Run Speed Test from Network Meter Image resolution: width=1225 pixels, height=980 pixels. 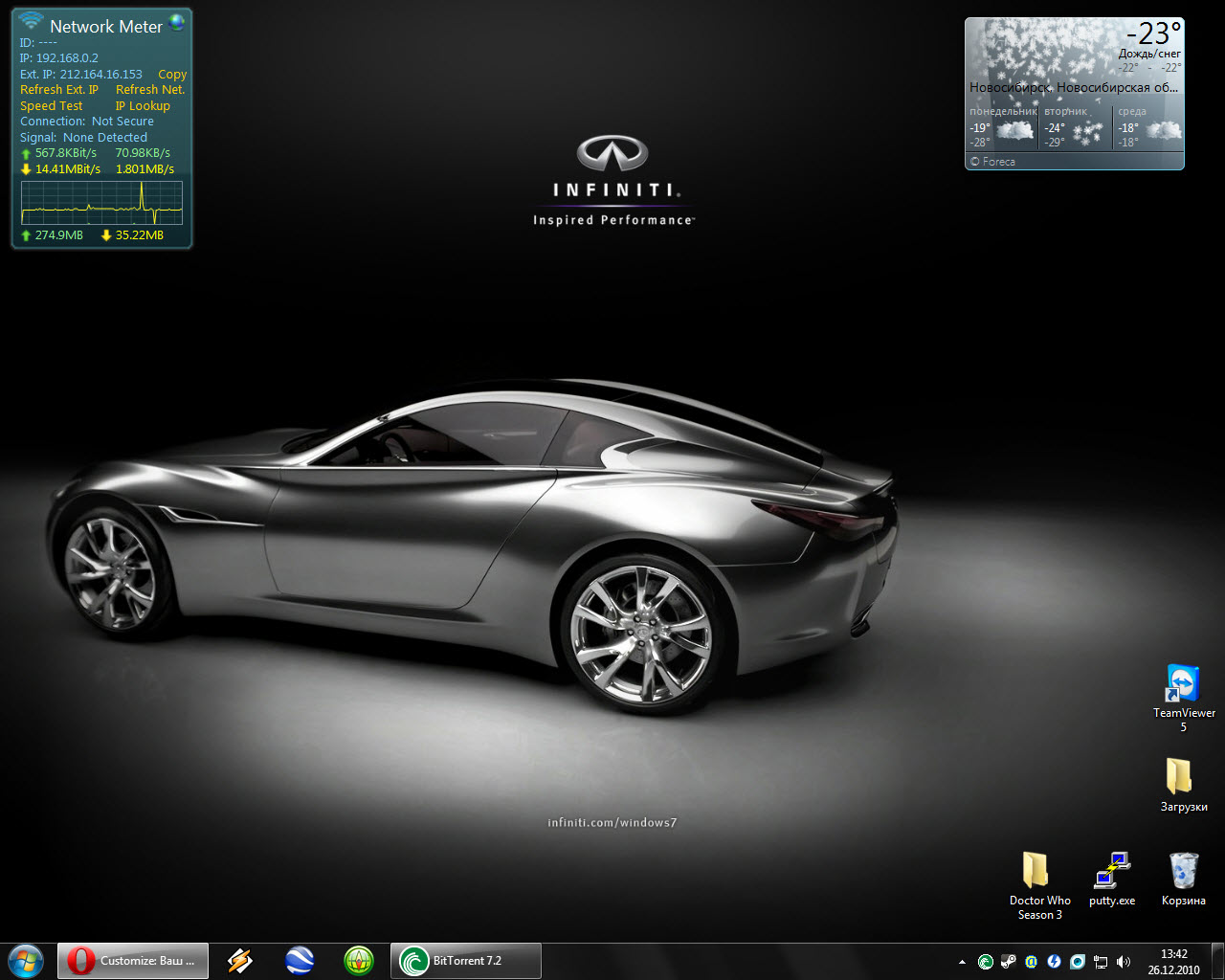52,105
